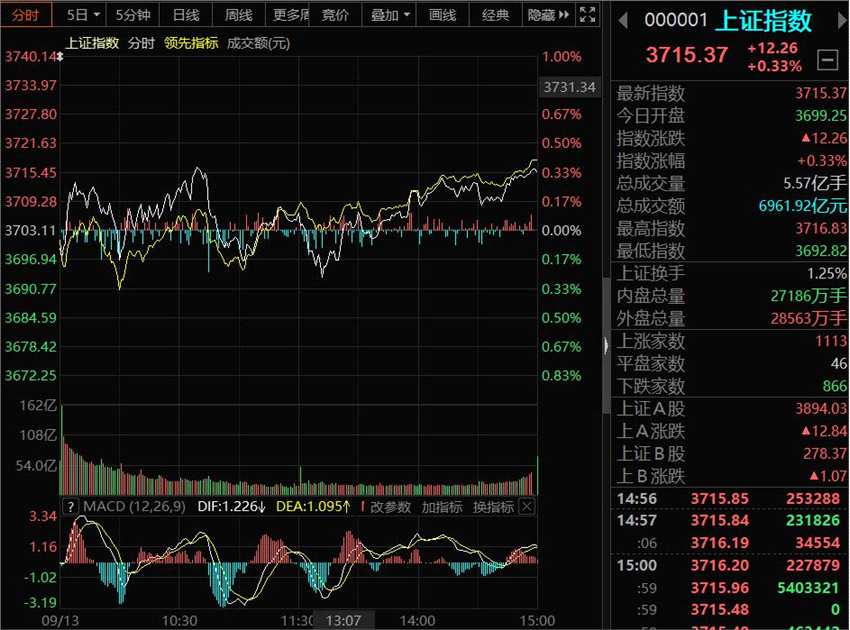Click the red marker icon before 改参数
The width and height of the screenshot is (850, 630).
pyautogui.click(x=362, y=507)
